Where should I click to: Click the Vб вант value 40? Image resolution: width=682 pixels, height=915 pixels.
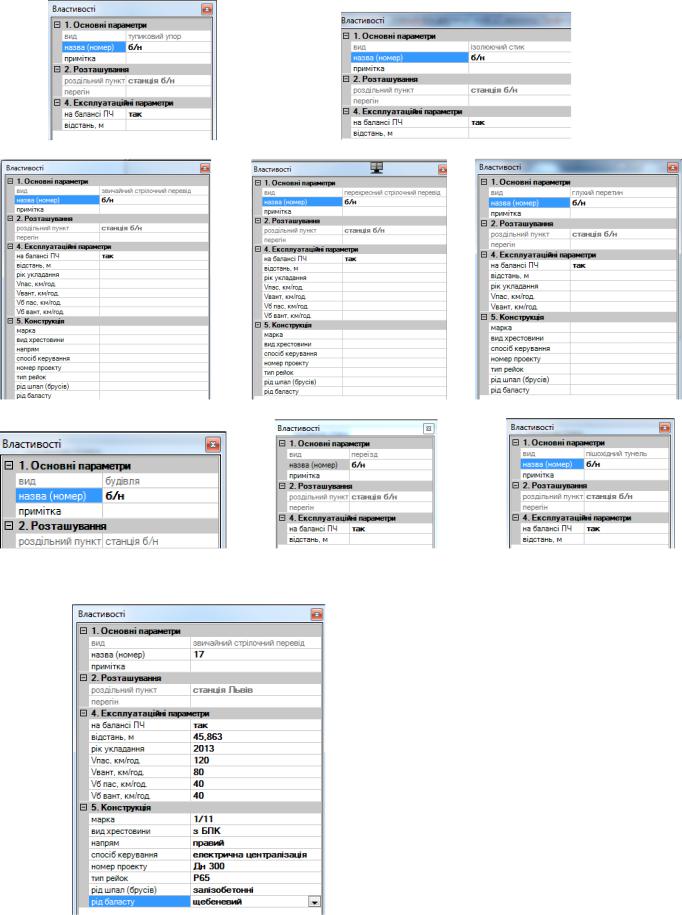pos(256,795)
